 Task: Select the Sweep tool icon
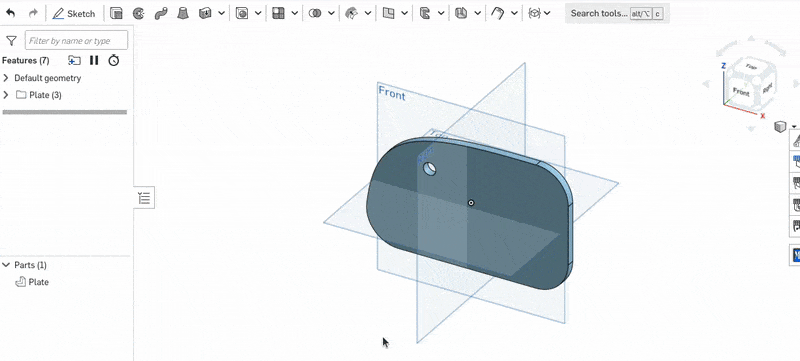pyautogui.click(x=161, y=14)
